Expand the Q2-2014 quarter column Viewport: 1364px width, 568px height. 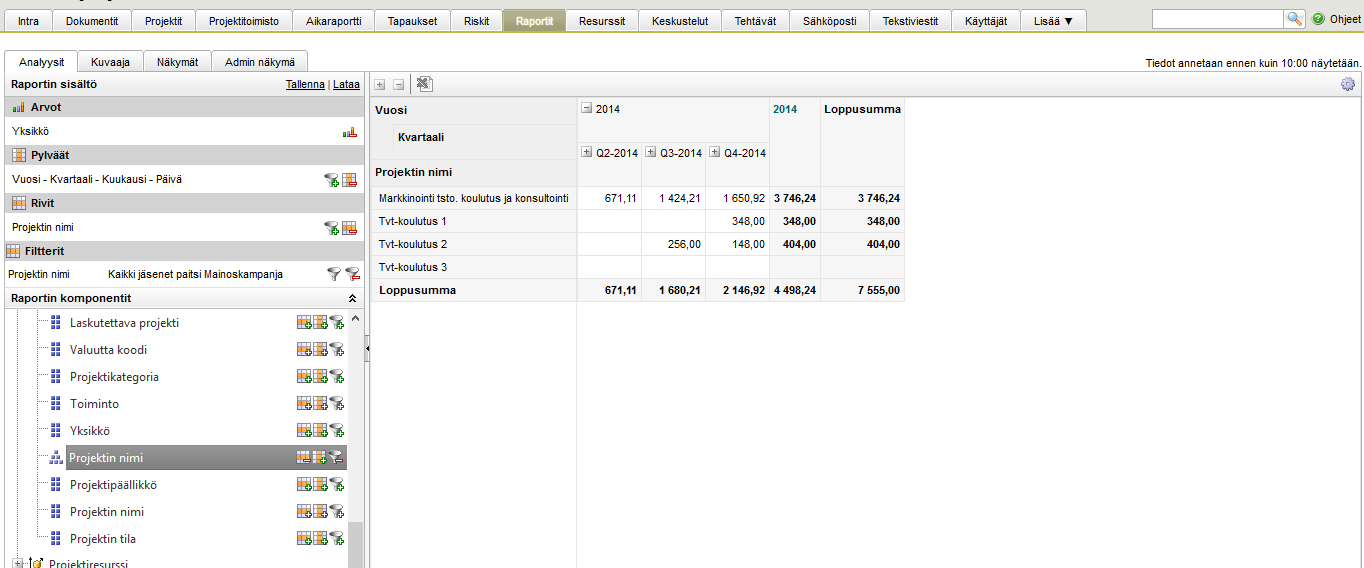click(587, 153)
